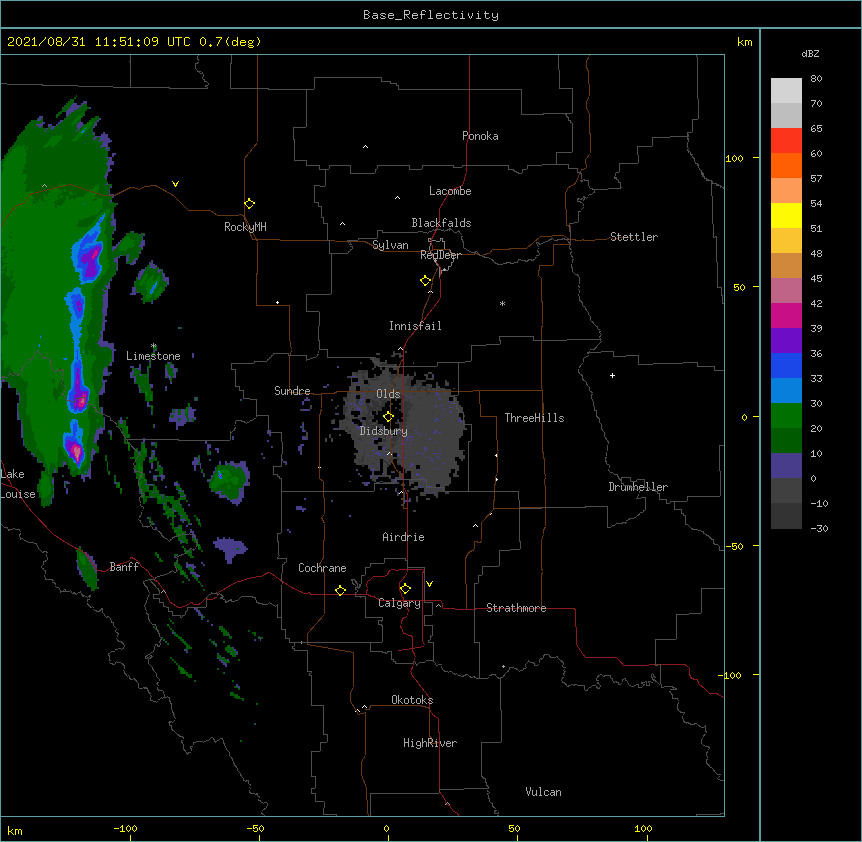
Task: Click the 80 value on the dBZ scale
Action: click(816, 79)
